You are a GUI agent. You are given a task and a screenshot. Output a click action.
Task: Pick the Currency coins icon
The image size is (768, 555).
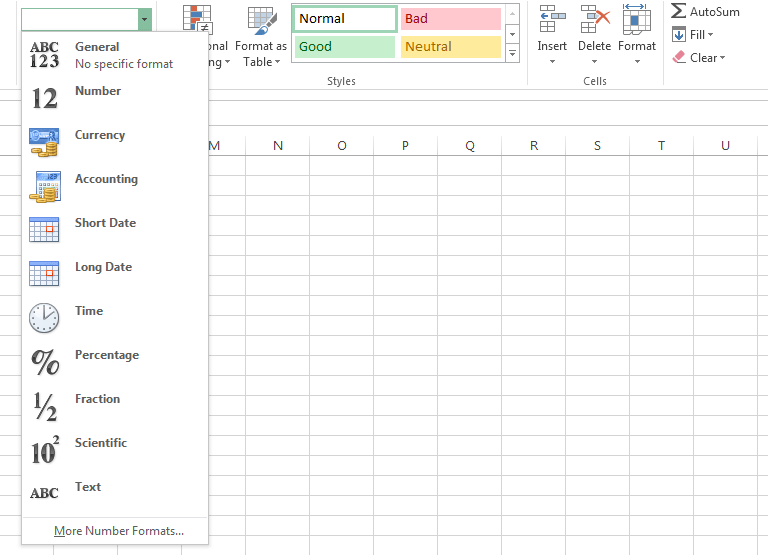point(44,143)
